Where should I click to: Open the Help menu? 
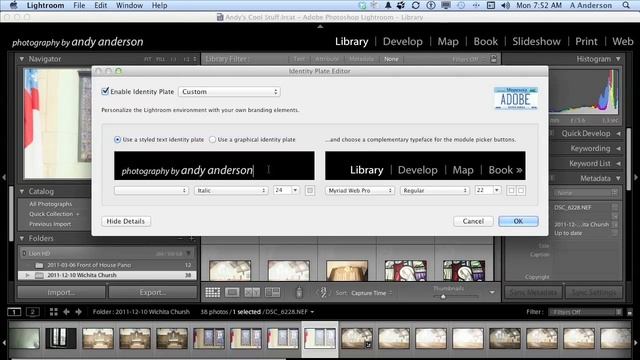[159, 5]
